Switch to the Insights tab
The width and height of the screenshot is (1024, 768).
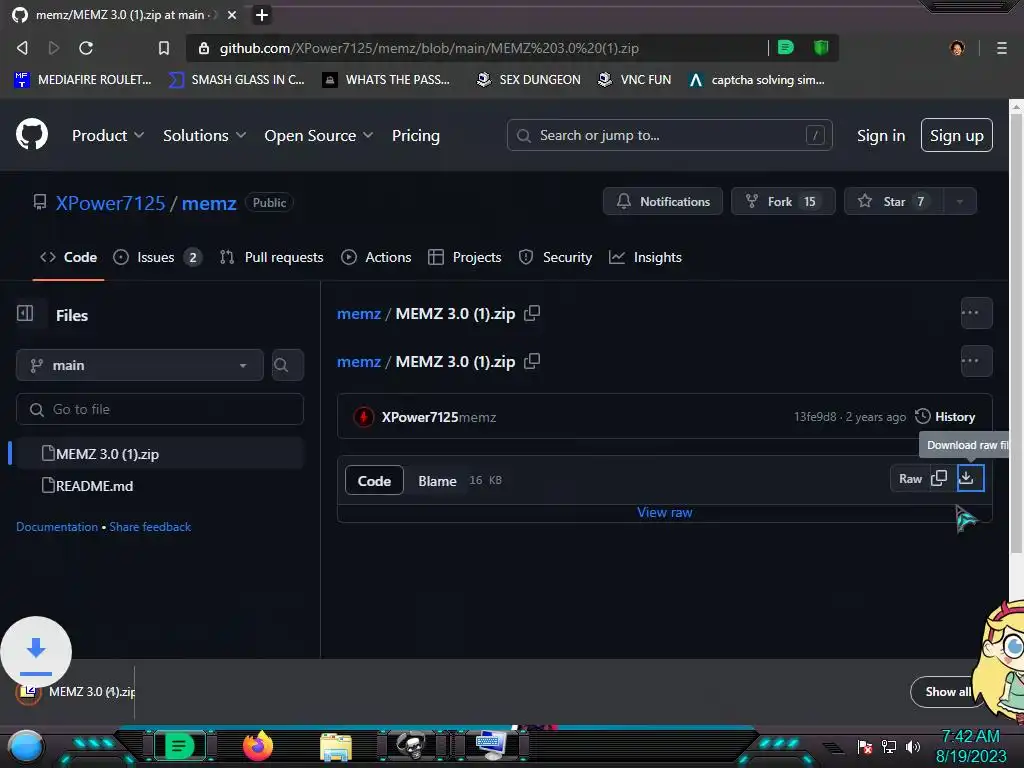point(645,257)
